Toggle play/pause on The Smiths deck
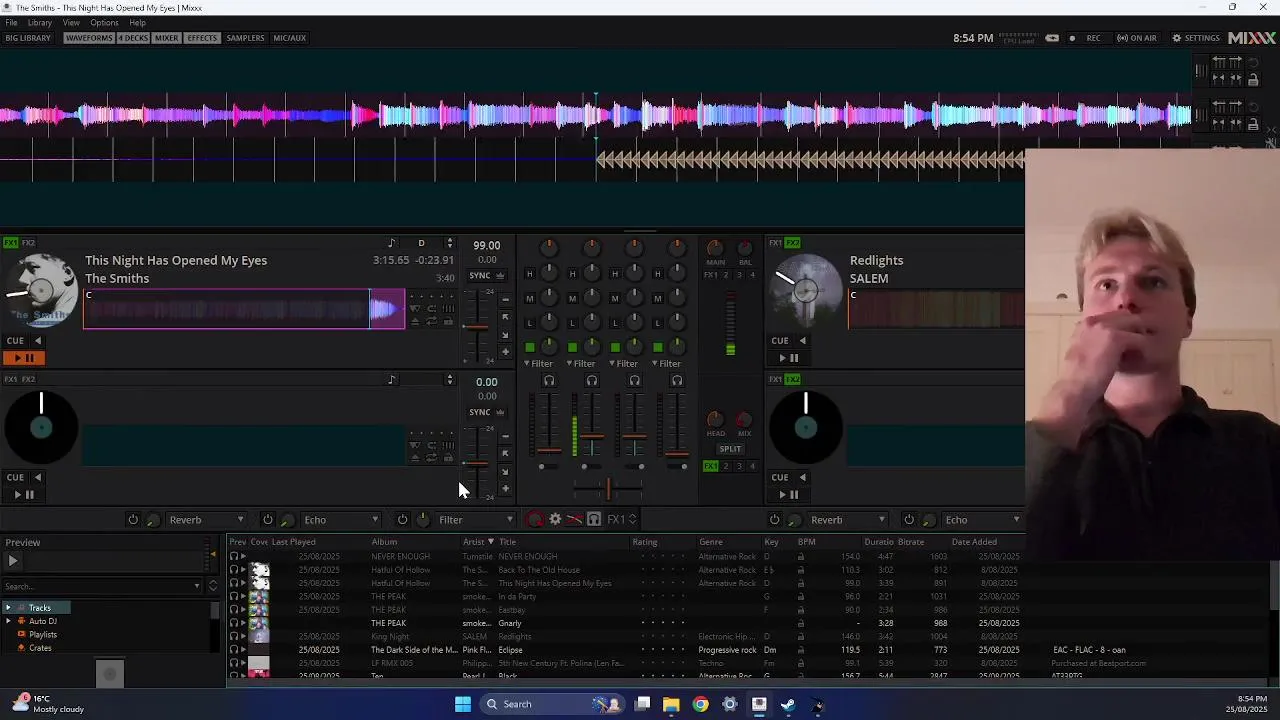This screenshot has height=720, width=1280. pyautogui.click(x=23, y=358)
